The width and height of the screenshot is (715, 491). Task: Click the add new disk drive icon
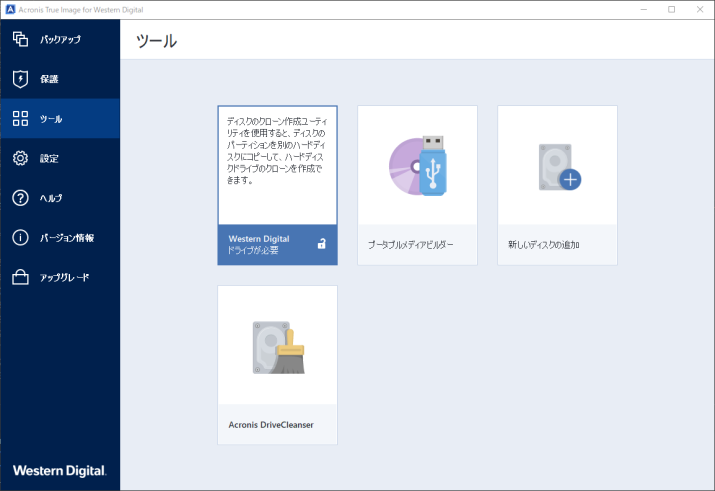pos(558,166)
